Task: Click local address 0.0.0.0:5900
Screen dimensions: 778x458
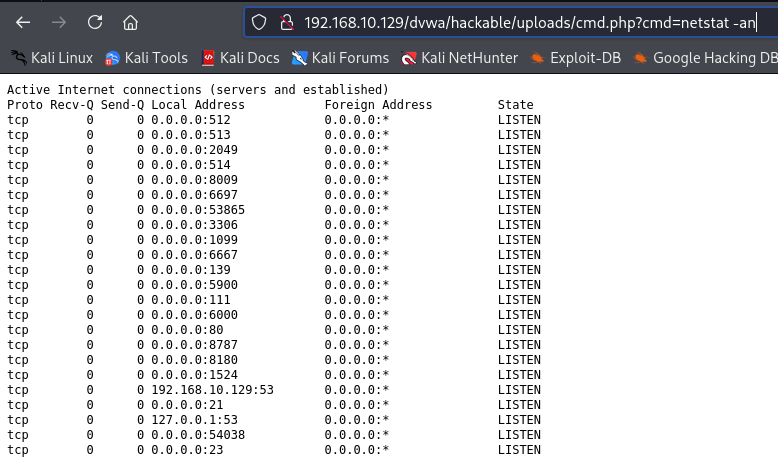Action: (194, 285)
